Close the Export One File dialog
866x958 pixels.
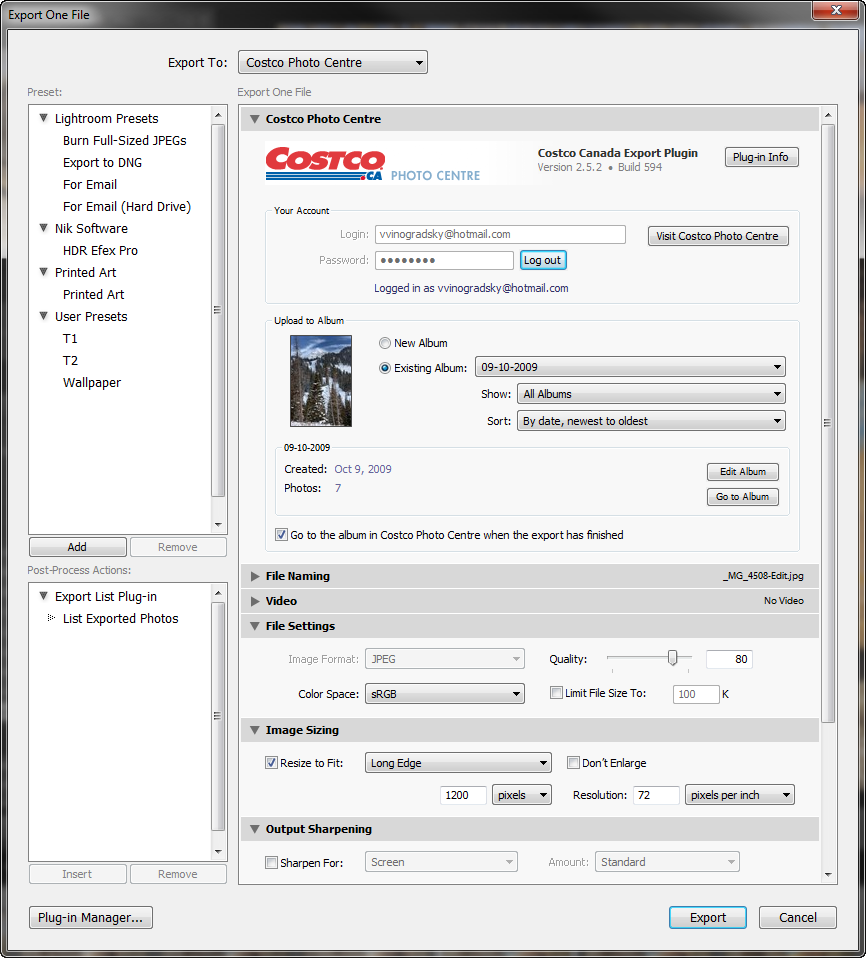pyautogui.click(x=836, y=10)
